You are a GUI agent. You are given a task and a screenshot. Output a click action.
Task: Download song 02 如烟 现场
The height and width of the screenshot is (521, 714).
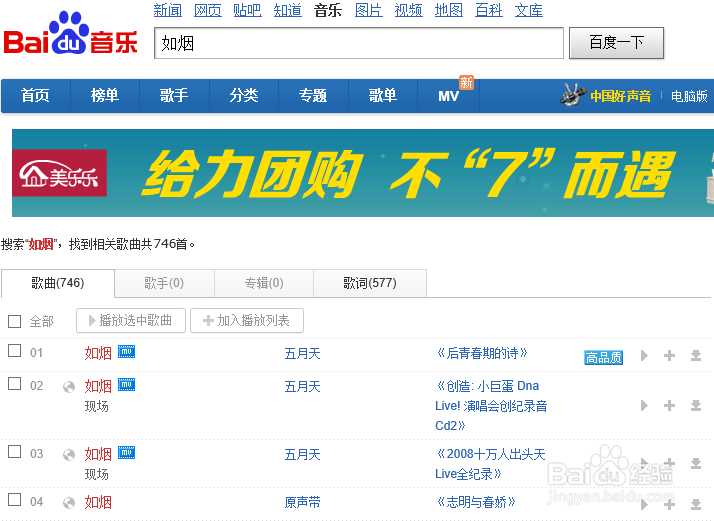pyautogui.click(x=696, y=406)
